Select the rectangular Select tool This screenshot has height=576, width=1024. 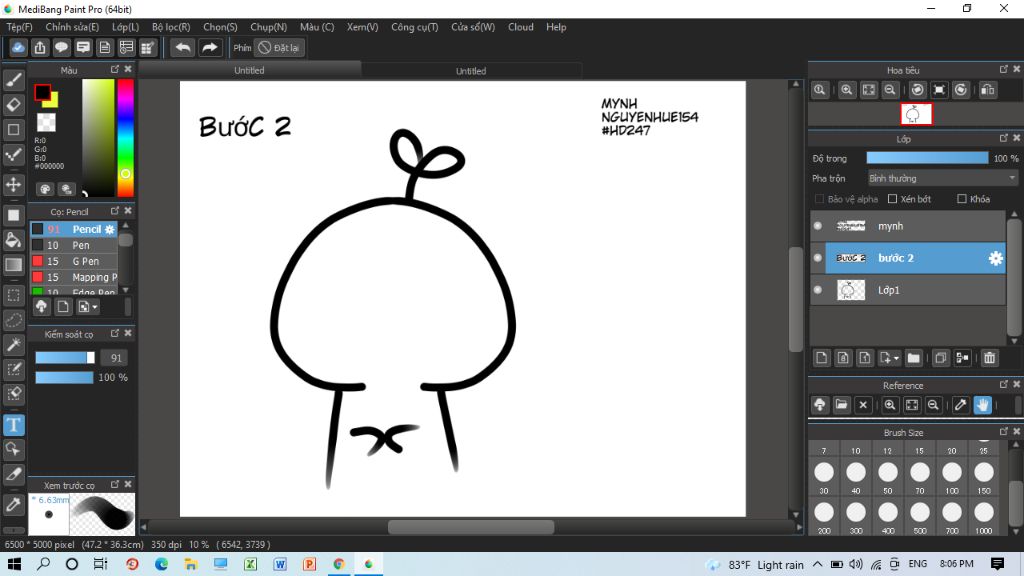(x=14, y=295)
